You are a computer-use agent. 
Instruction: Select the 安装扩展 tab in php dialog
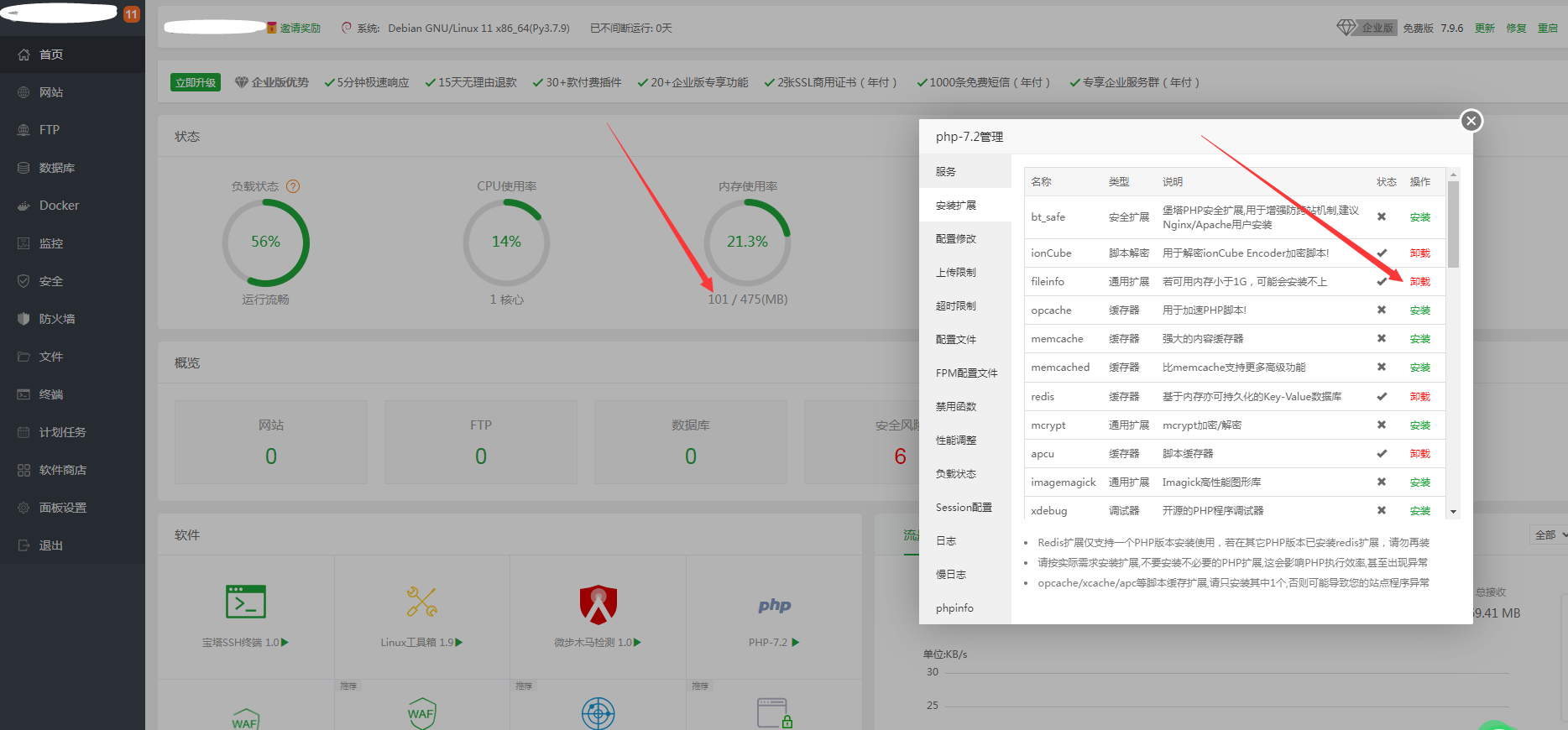[965, 205]
